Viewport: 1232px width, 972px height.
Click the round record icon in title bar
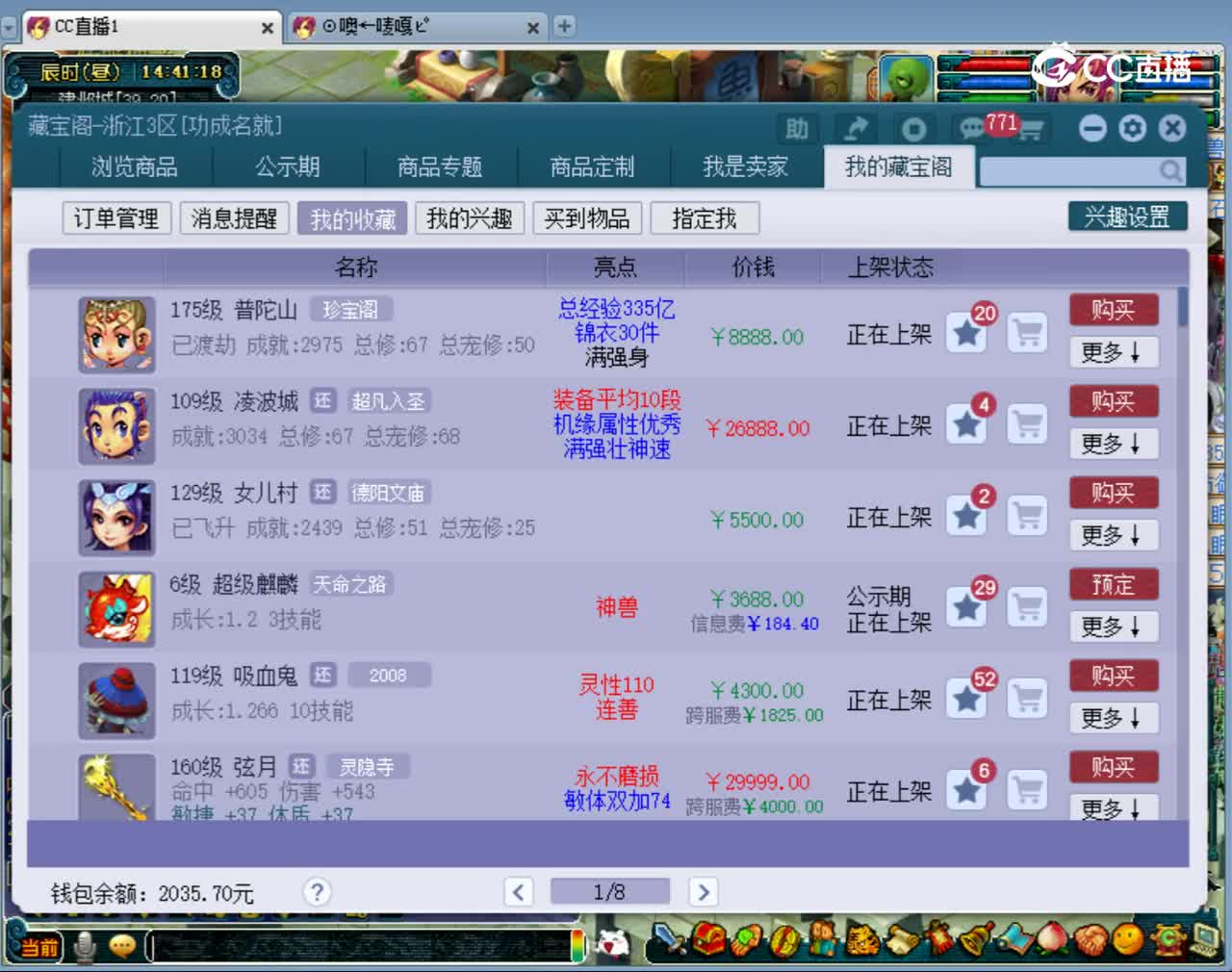click(913, 129)
